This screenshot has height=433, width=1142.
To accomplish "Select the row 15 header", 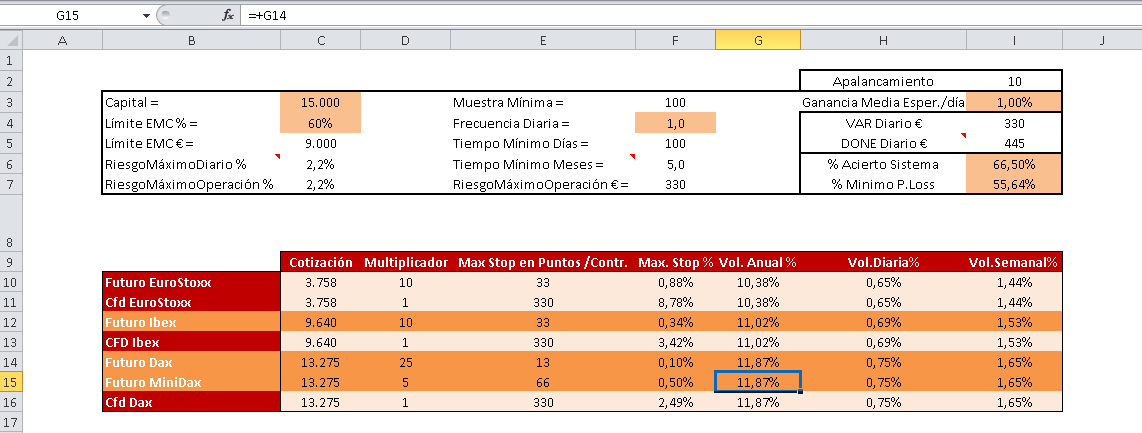I will (11, 382).
